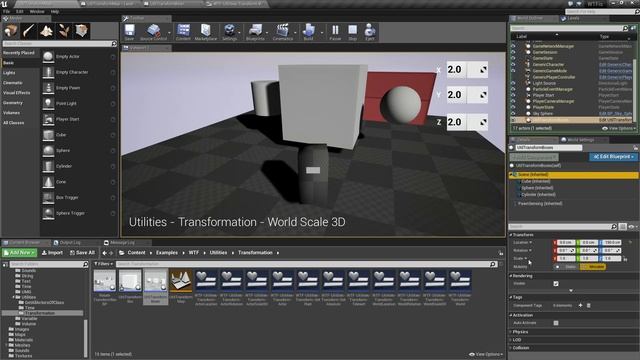Show advanced Rendering properties arrow
Image resolution: width=640 pixels, height=360 pixels.
tap(571, 290)
